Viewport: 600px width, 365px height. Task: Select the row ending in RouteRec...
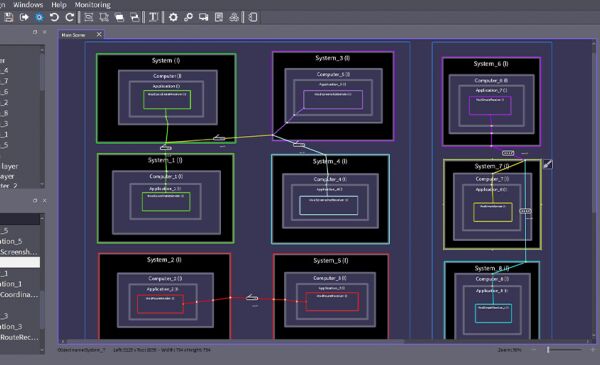(20, 337)
